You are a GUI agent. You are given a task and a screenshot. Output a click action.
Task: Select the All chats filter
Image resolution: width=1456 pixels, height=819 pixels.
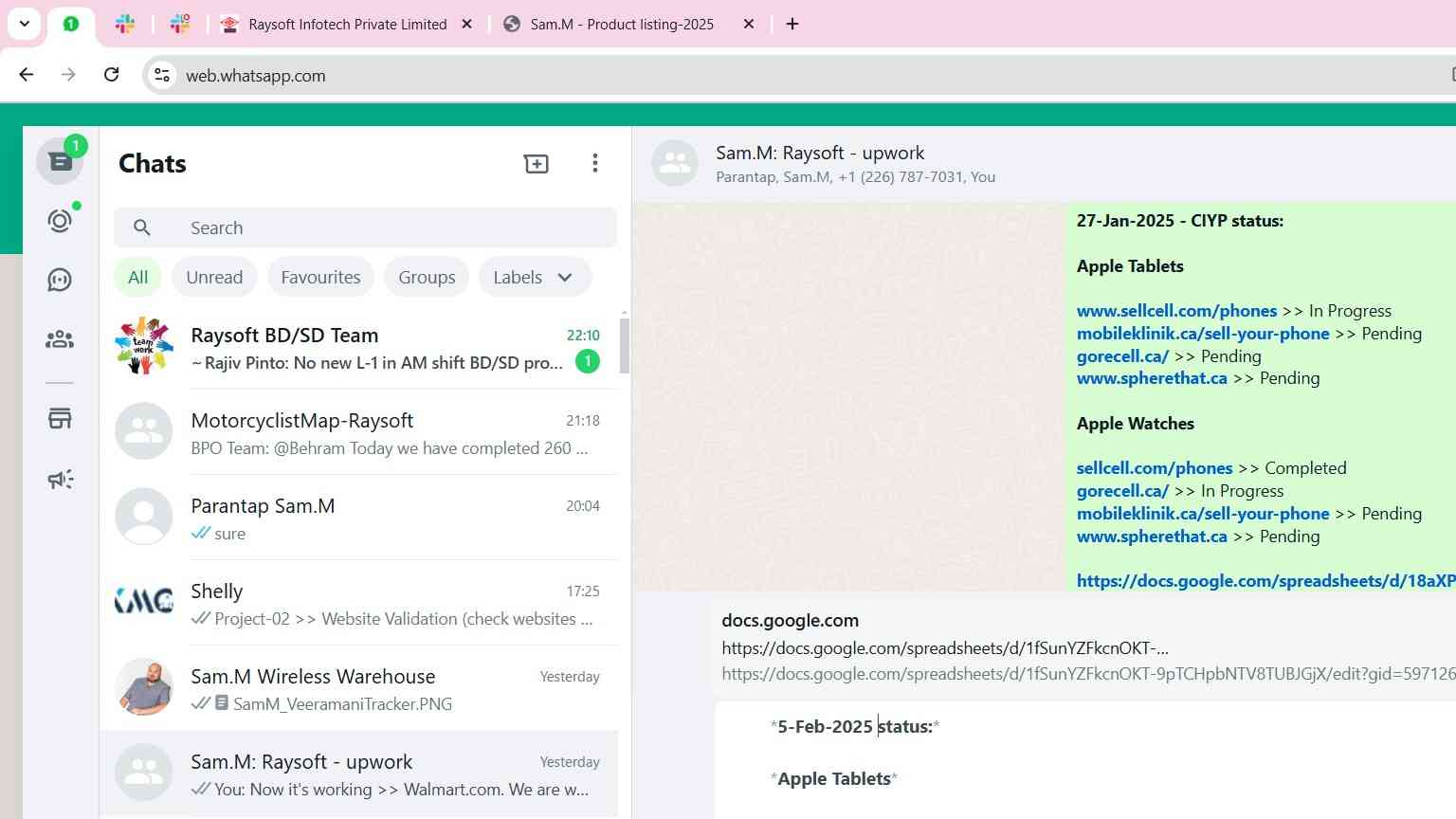[138, 277]
